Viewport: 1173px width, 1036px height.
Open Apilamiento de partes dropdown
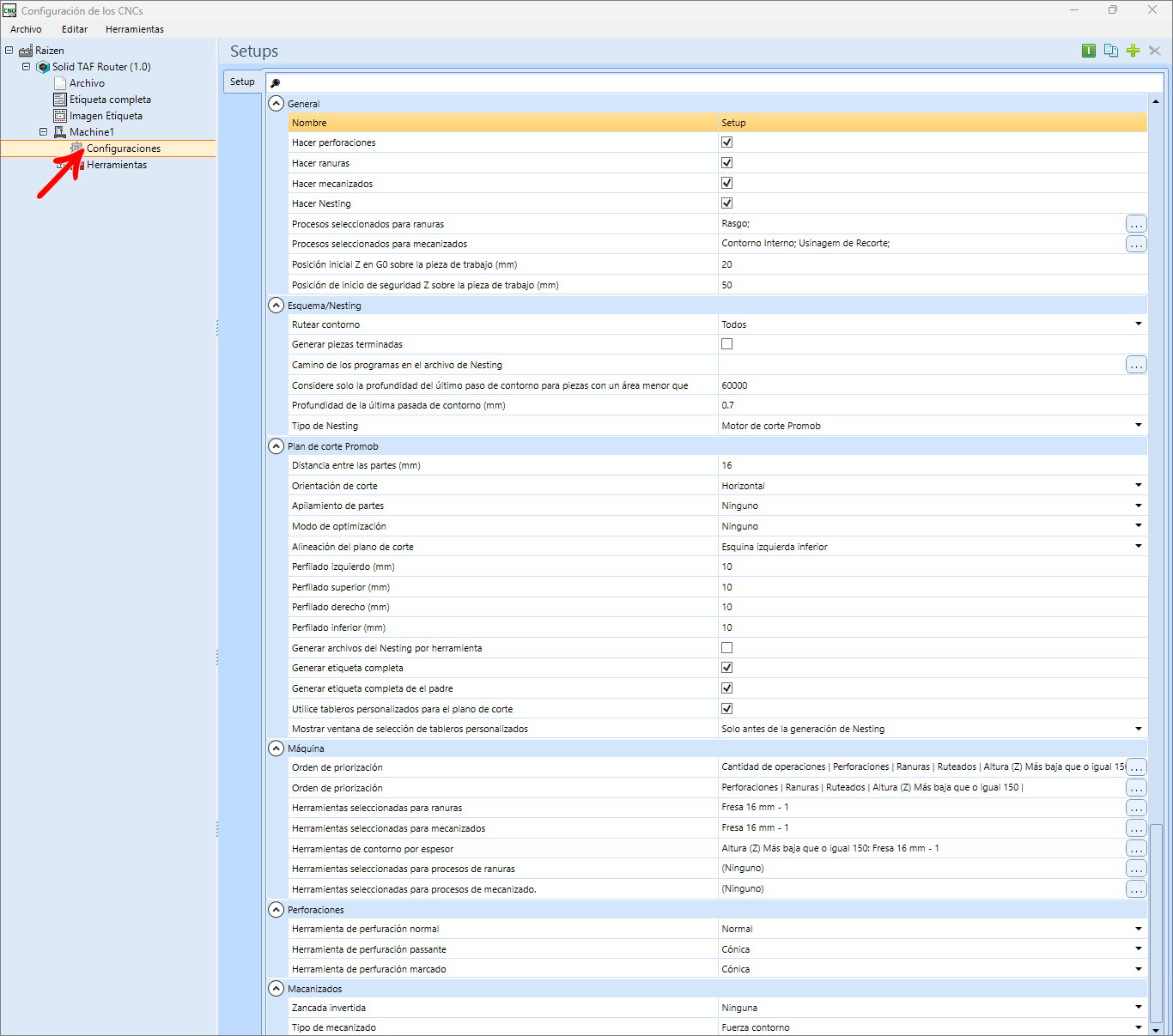coord(1139,506)
